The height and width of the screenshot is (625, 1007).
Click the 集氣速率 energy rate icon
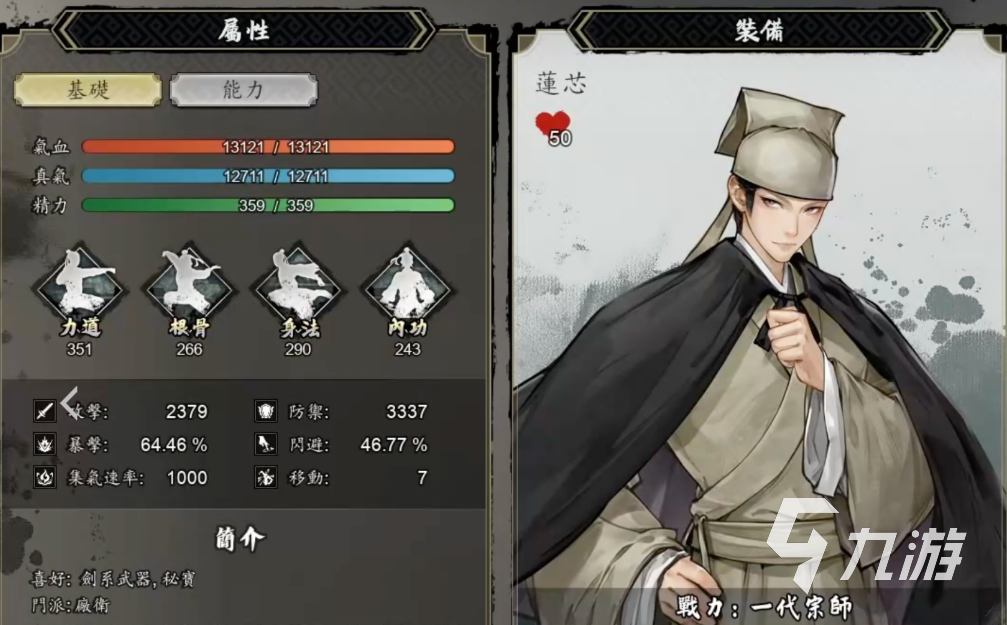pyautogui.click(x=45, y=477)
